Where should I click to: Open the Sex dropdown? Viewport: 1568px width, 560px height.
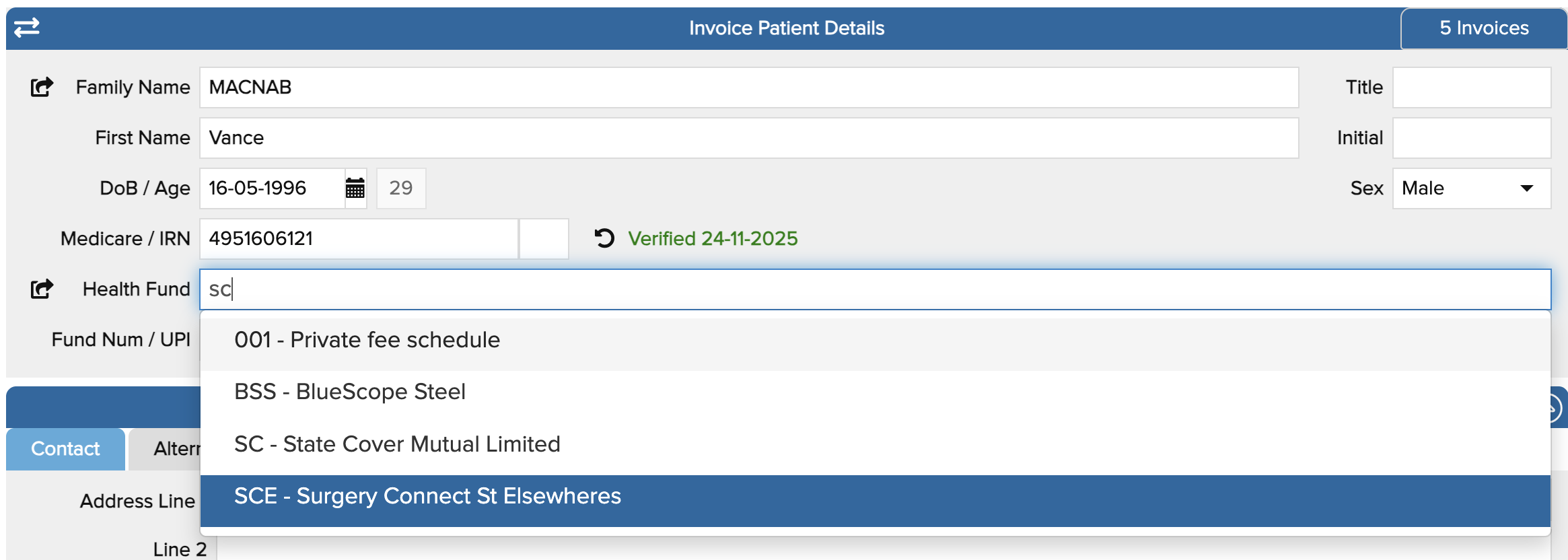pyautogui.click(x=1471, y=188)
